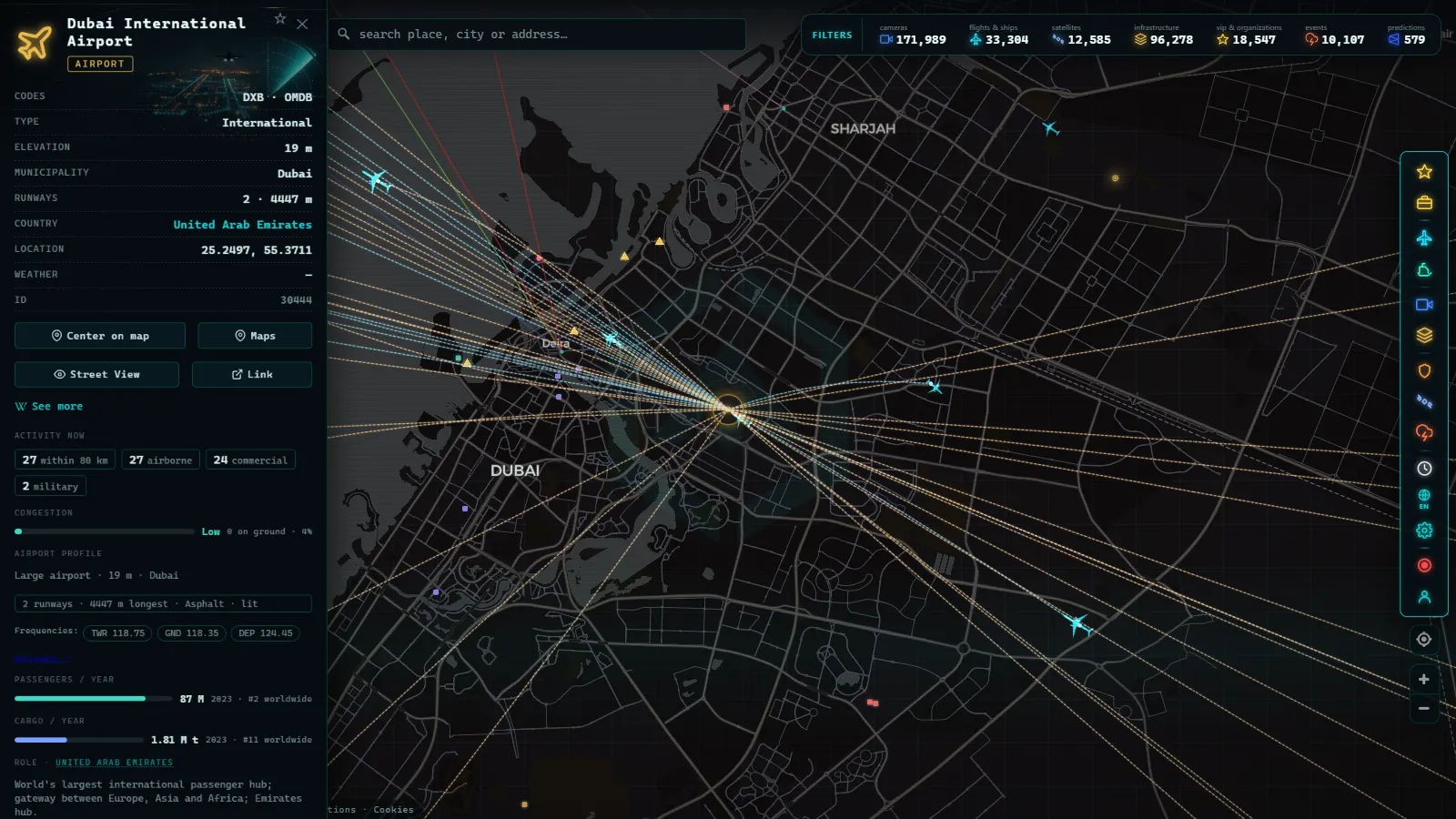
Task: Click the 24 commercial activity chip
Action: click(x=250, y=460)
